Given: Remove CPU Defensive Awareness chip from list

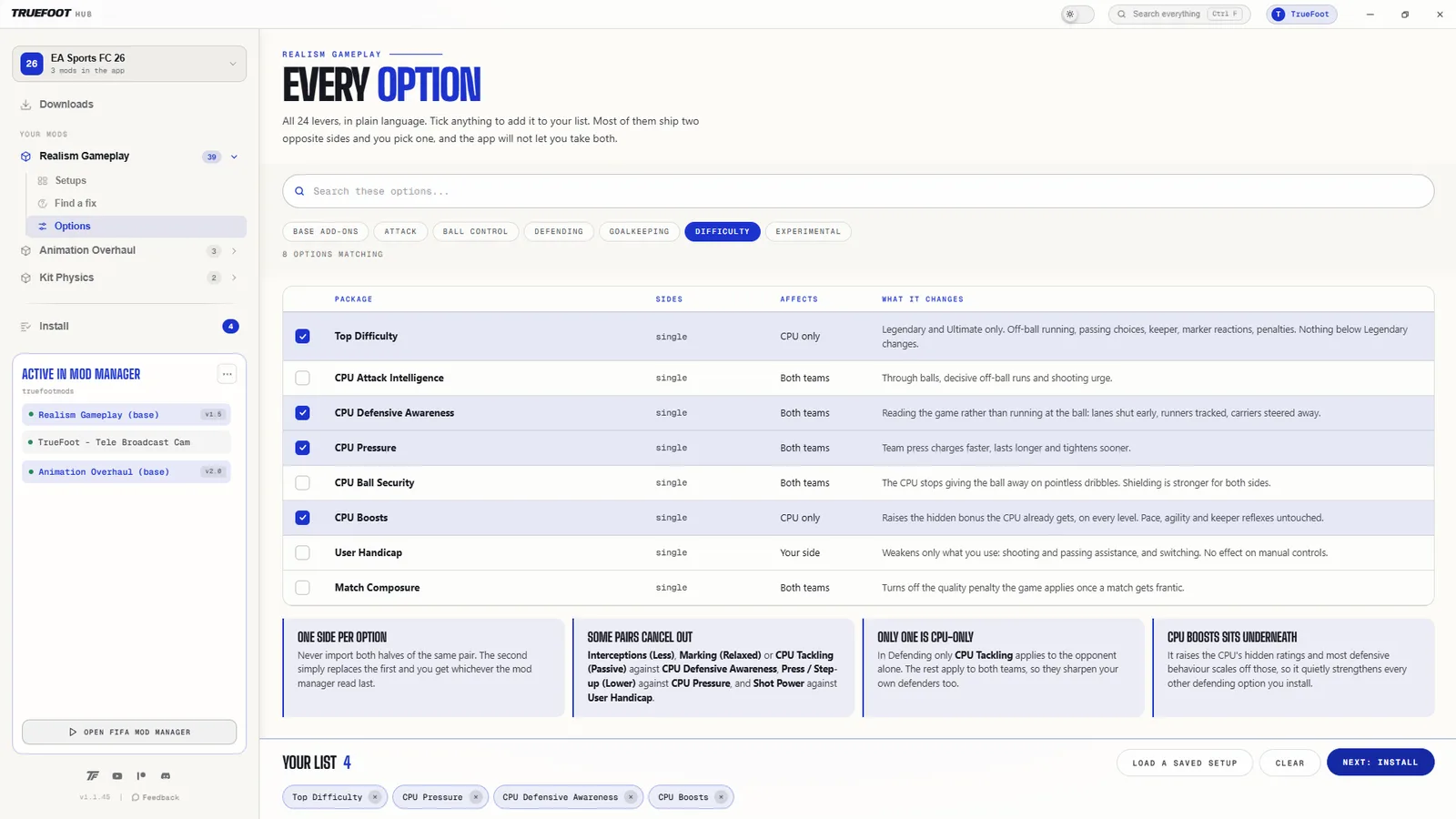Looking at the screenshot, I should tap(631, 797).
